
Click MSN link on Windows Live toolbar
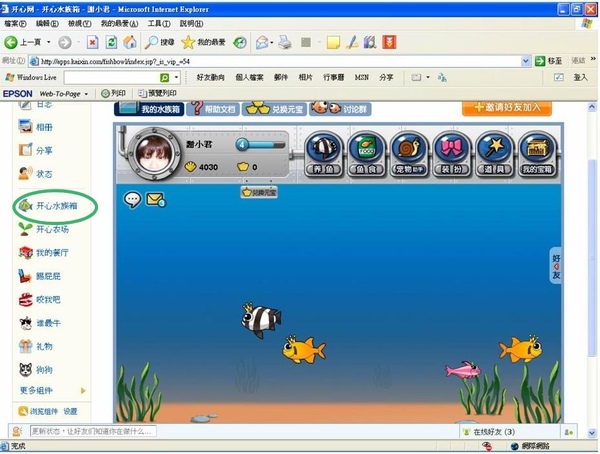point(361,77)
